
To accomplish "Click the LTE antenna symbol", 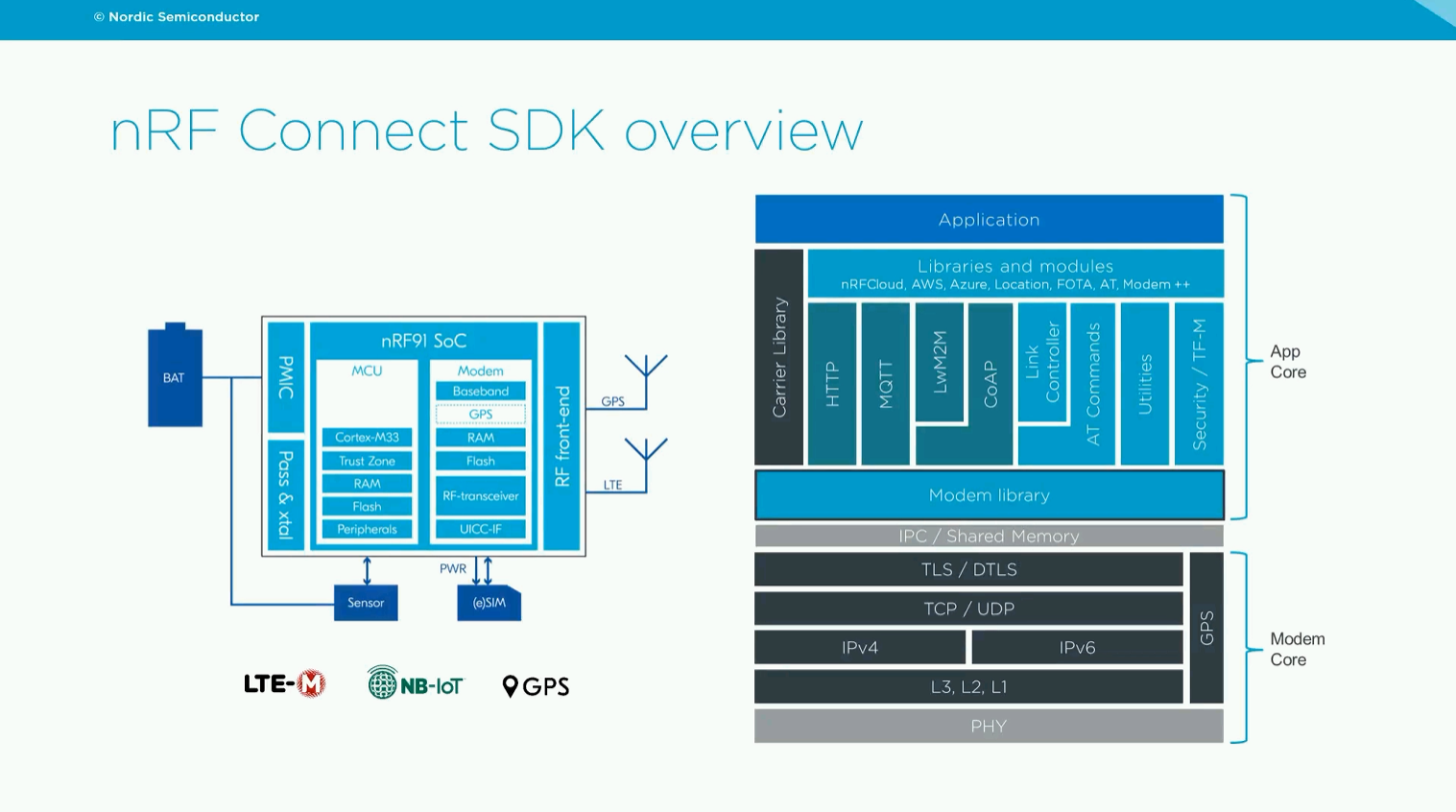I will click(646, 465).
